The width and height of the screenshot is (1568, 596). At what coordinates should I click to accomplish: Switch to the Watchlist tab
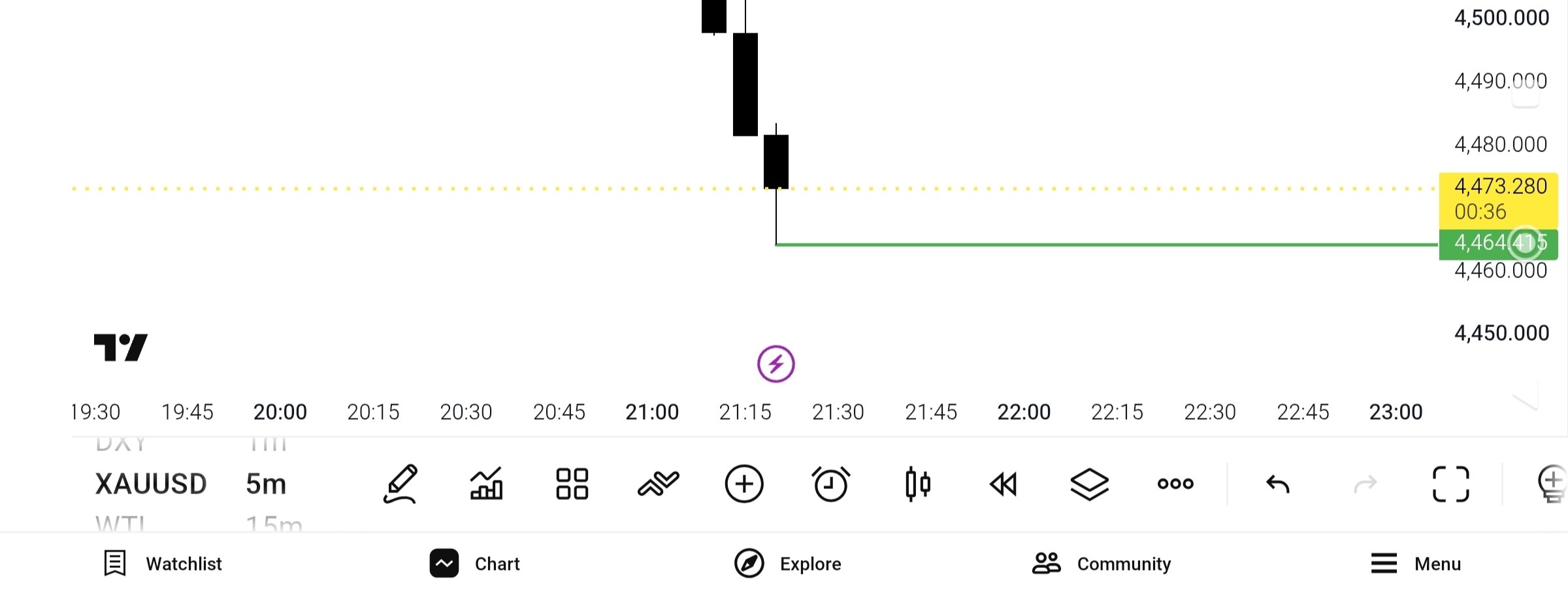(163, 563)
